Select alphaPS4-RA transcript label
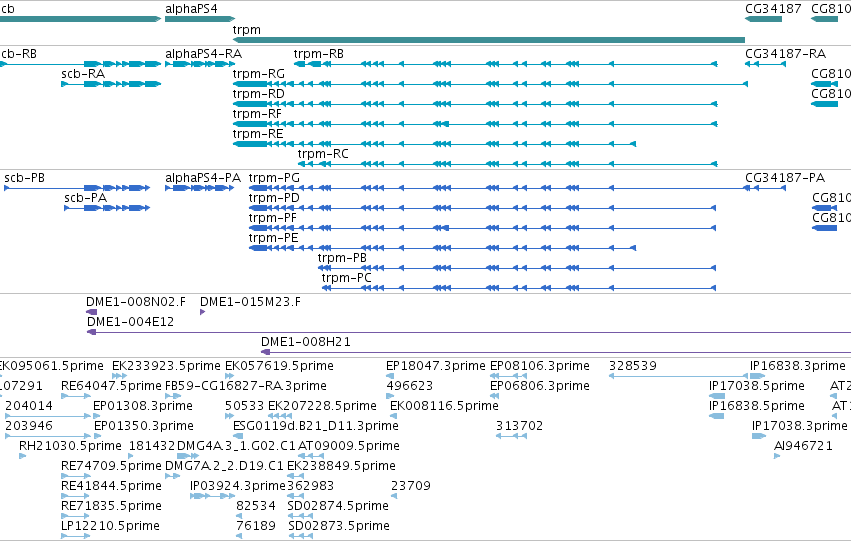Image resolution: width=851 pixels, height=541 pixels. tap(204, 54)
